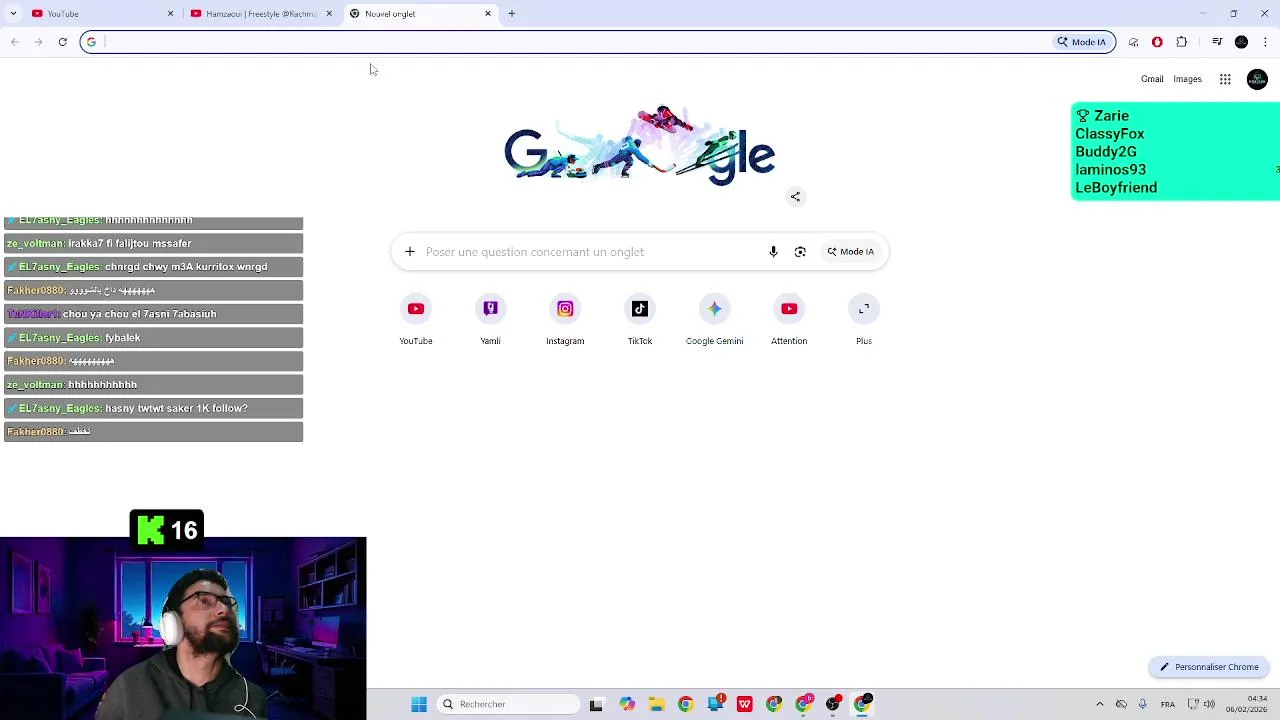Click ClassyFox in leaderboard overlay
Image resolution: width=1280 pixels, height=720 pixels.
click(x=1110, y=134)
